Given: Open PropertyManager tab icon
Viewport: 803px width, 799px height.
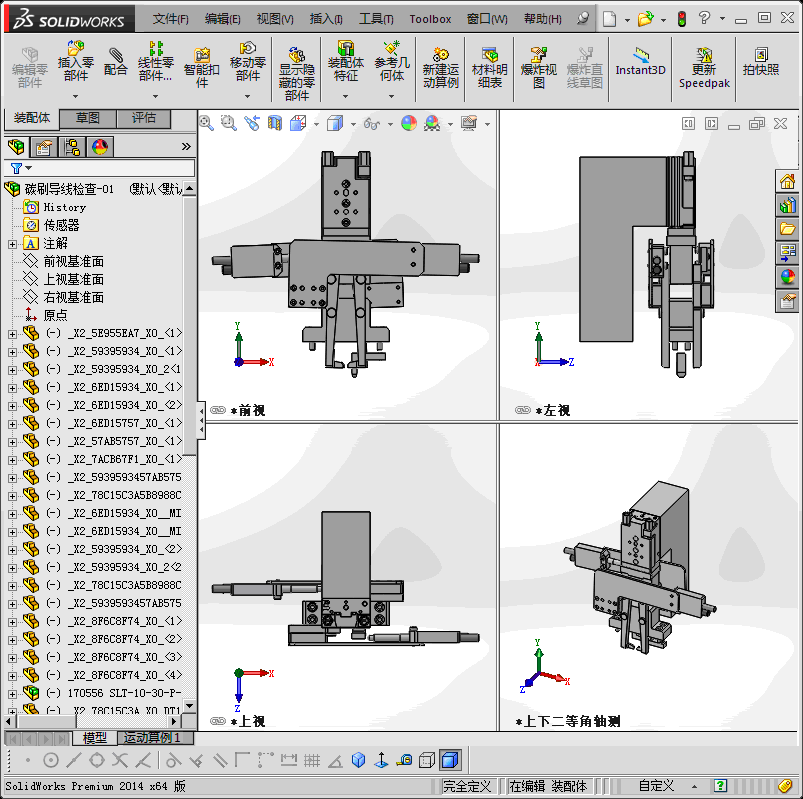Looking at the screenshot, I should pos(44,147).
